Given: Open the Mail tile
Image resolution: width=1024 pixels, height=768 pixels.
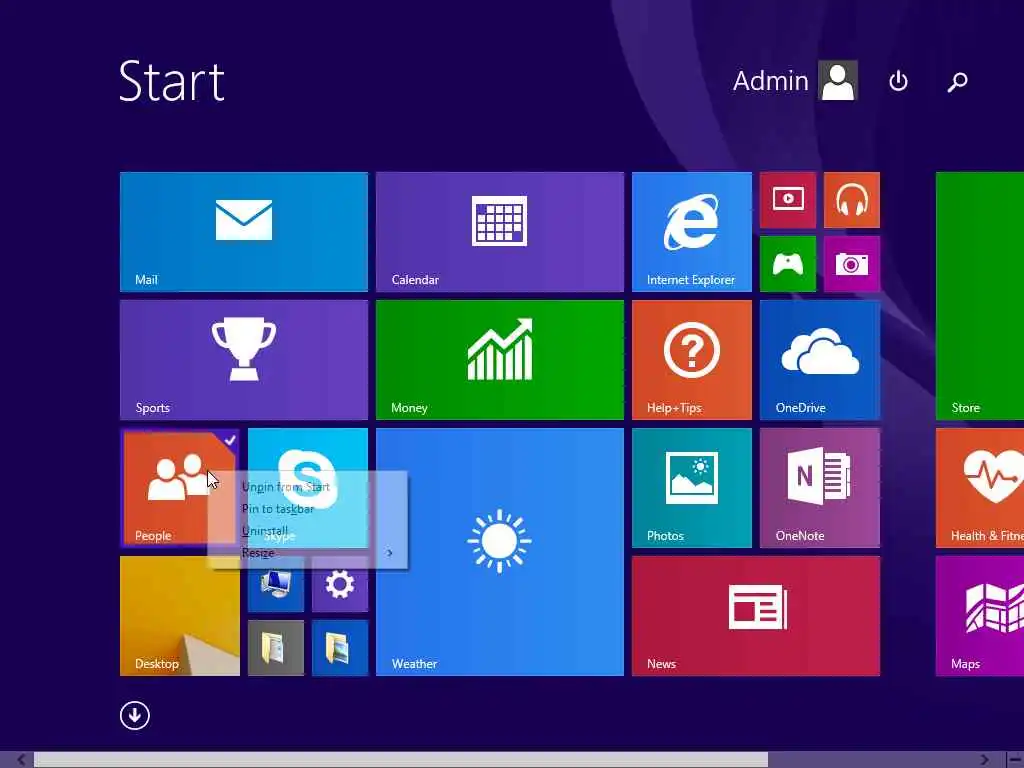Looking at the screenshot, I should [244, 232].
